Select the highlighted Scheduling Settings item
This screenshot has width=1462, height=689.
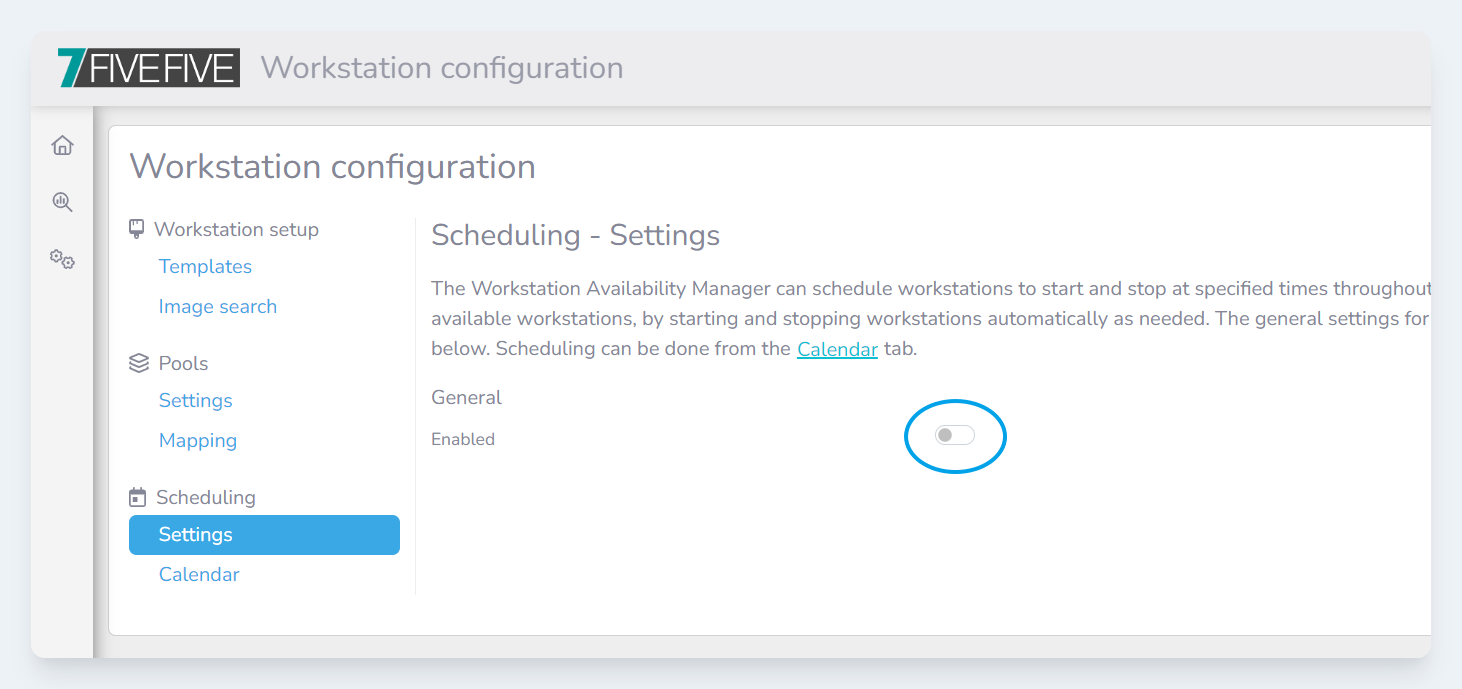pos(264,534)
